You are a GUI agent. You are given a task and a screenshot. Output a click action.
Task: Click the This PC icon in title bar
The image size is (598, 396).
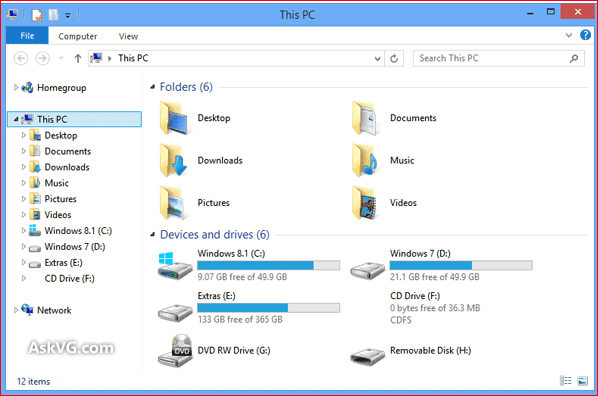[x=12, y=14]
